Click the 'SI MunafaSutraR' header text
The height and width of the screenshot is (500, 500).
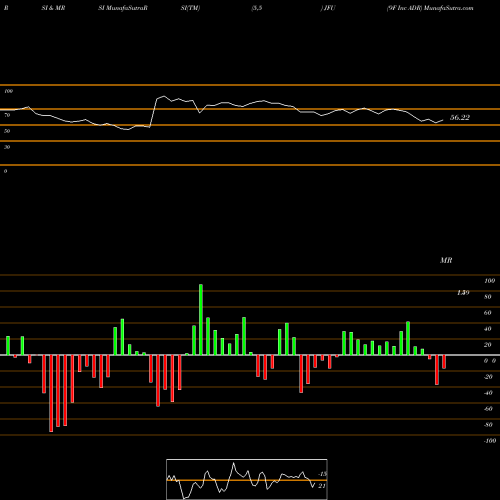(123, 8)
